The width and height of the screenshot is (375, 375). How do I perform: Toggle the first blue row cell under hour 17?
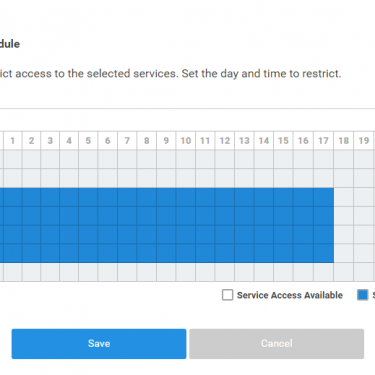tap(323, 197)
